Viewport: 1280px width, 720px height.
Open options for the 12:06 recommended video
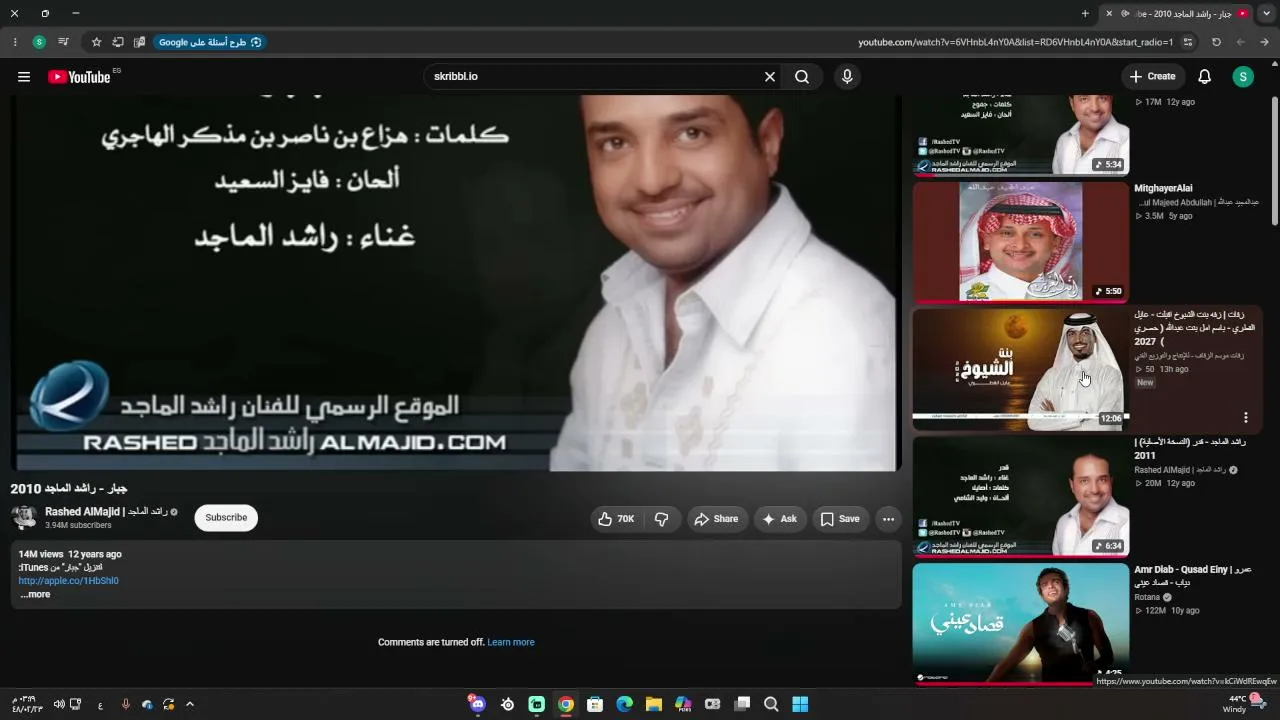point(1246,417)
